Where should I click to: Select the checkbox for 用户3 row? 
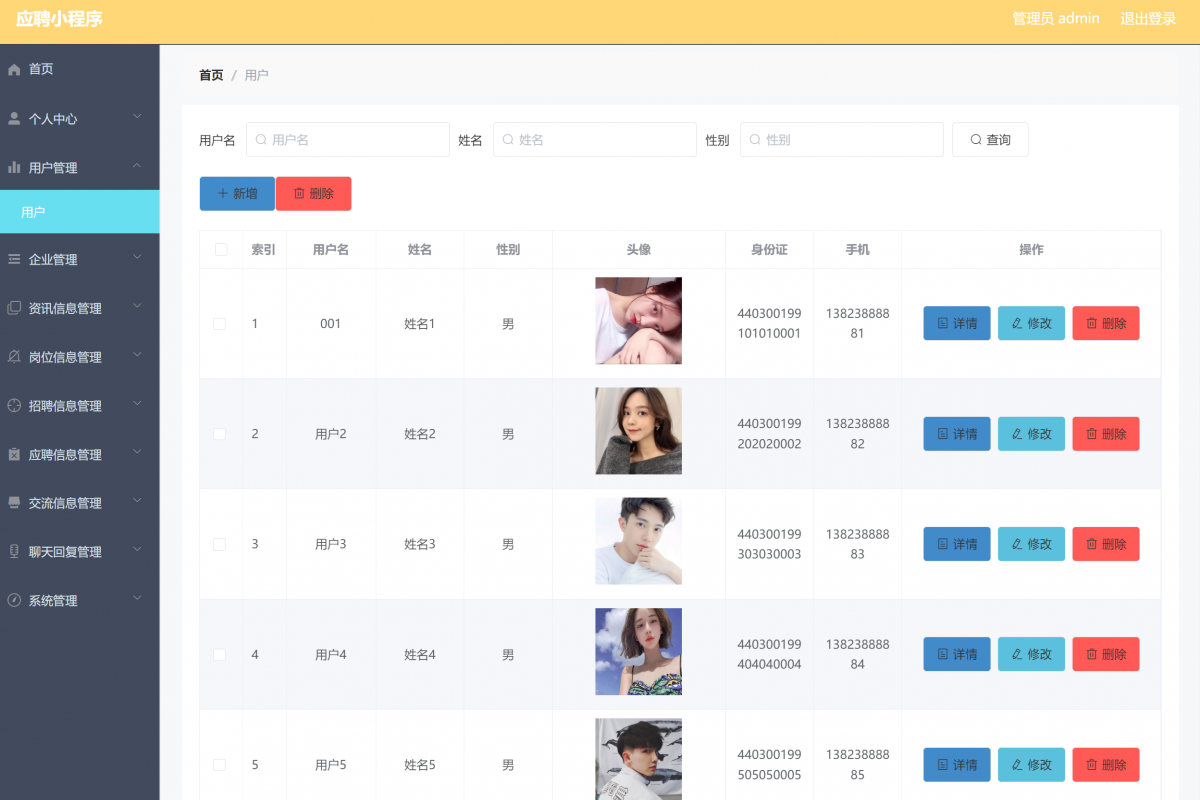pyautogui.click(x=220, y=544)
